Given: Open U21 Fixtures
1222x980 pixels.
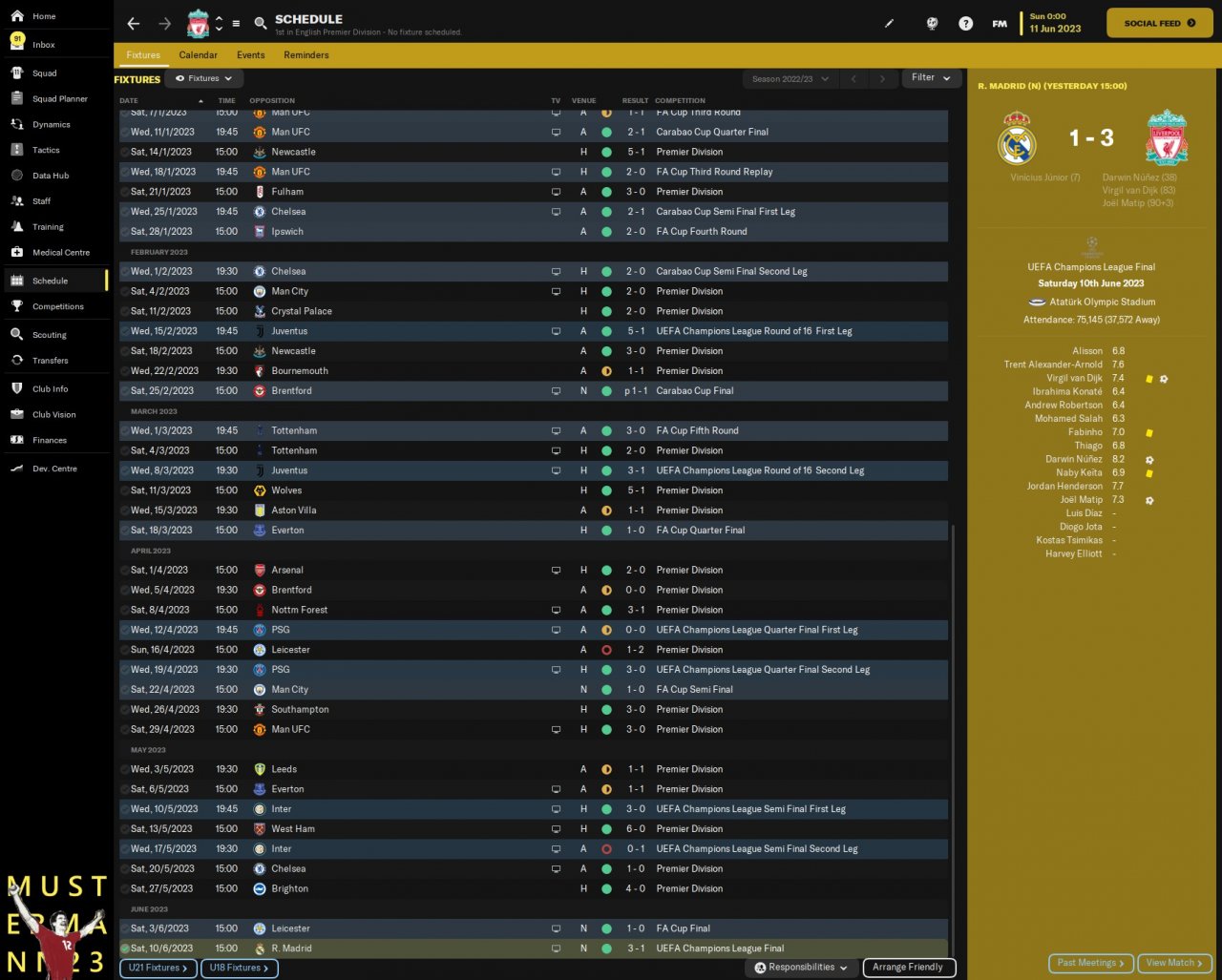Looking at the screenshot, I should point(158,968).
